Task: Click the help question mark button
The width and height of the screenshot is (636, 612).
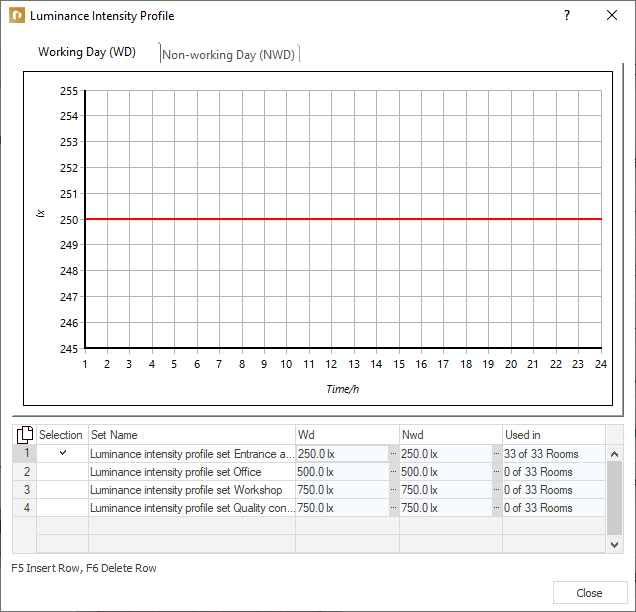Action: coord(567,15)
